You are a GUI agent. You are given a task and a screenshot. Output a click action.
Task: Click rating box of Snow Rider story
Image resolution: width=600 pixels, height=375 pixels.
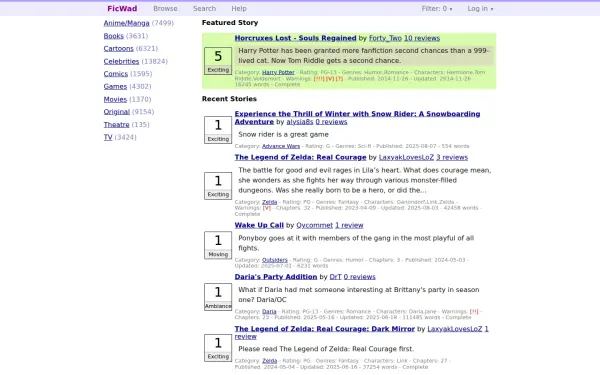[x=218, y=130]
